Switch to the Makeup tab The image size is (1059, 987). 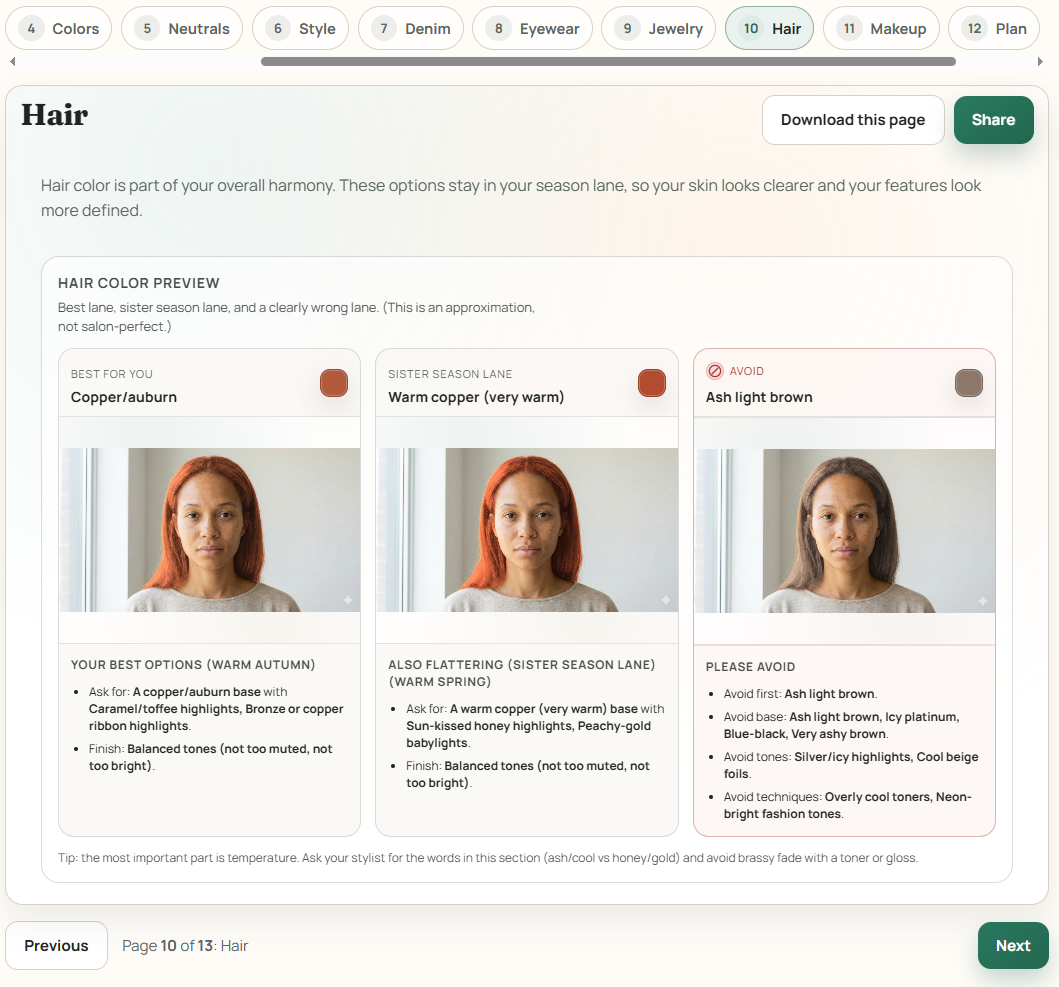(x=881, y=28)
